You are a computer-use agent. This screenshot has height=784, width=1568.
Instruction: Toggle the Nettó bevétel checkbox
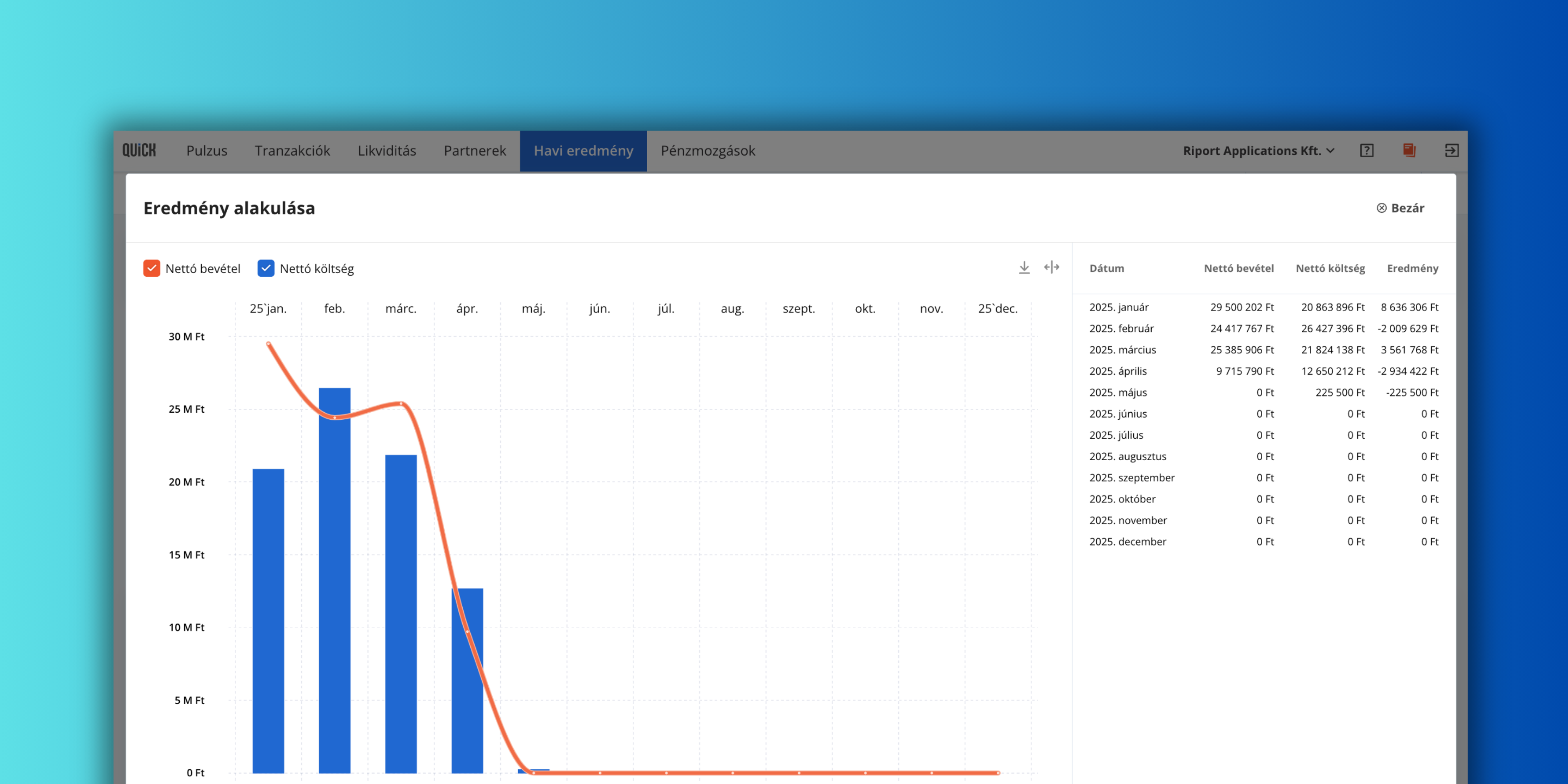click(152, 268)
